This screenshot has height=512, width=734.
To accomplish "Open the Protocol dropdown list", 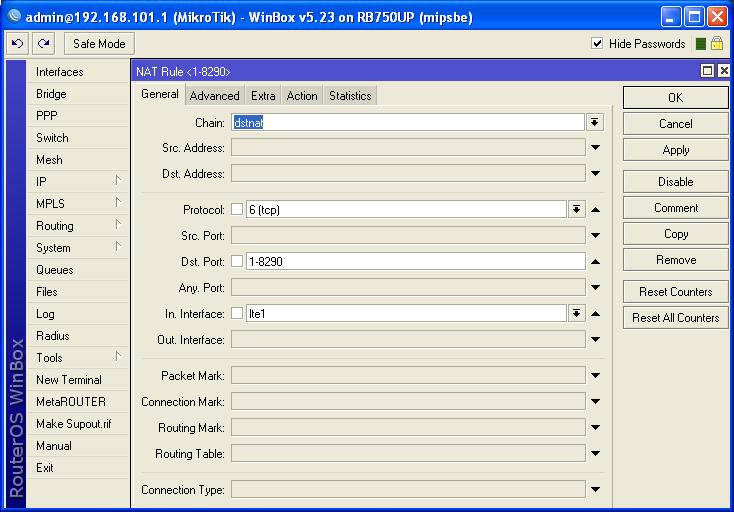I will (577, 209).
